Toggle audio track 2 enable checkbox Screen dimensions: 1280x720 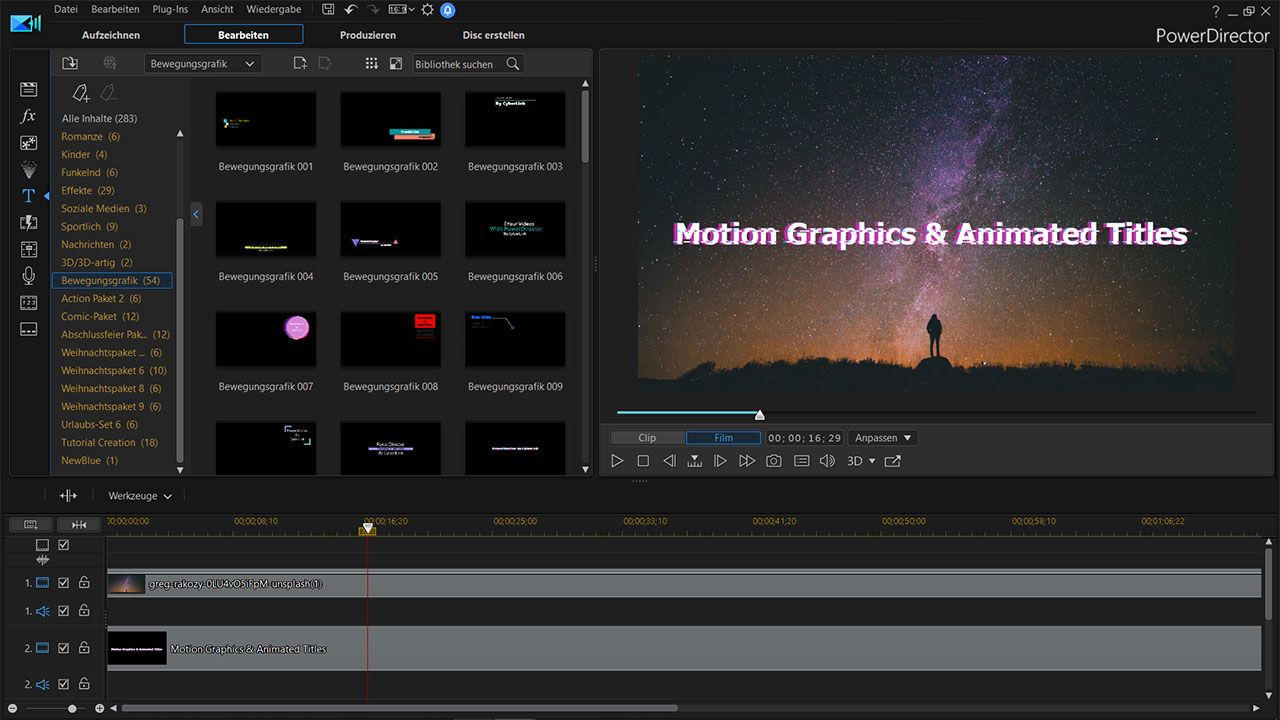[64, 685]
